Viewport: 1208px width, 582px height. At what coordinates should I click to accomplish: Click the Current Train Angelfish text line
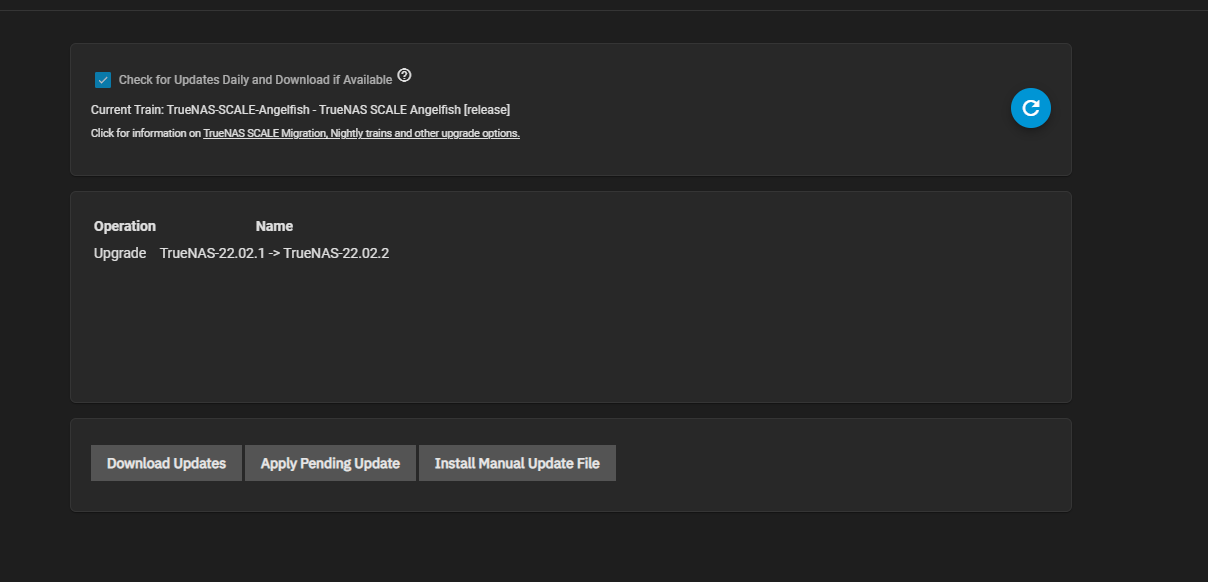(x=300, y=109)
